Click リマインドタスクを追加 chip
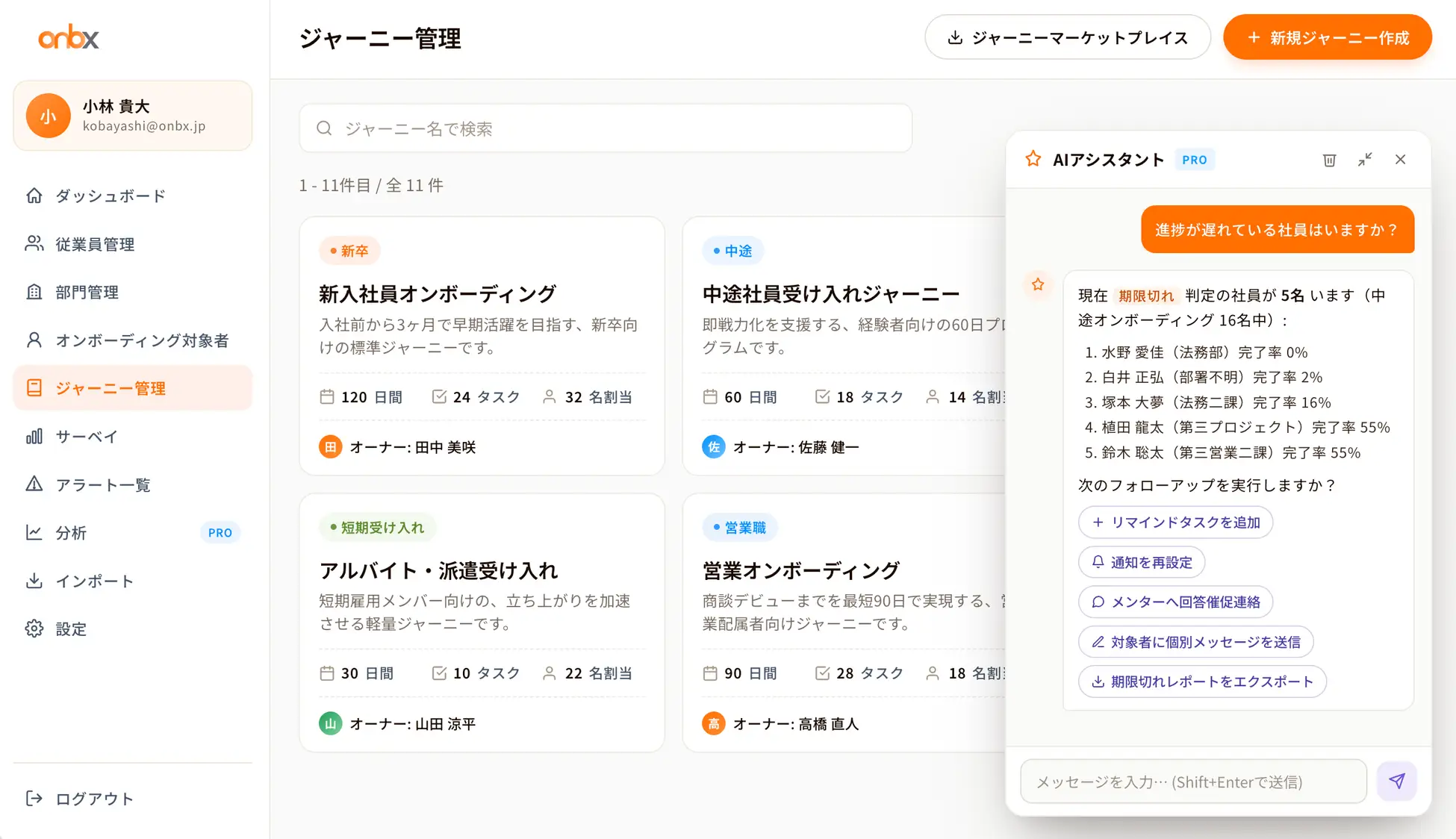1456x839 pixels. click(1176, 523)
